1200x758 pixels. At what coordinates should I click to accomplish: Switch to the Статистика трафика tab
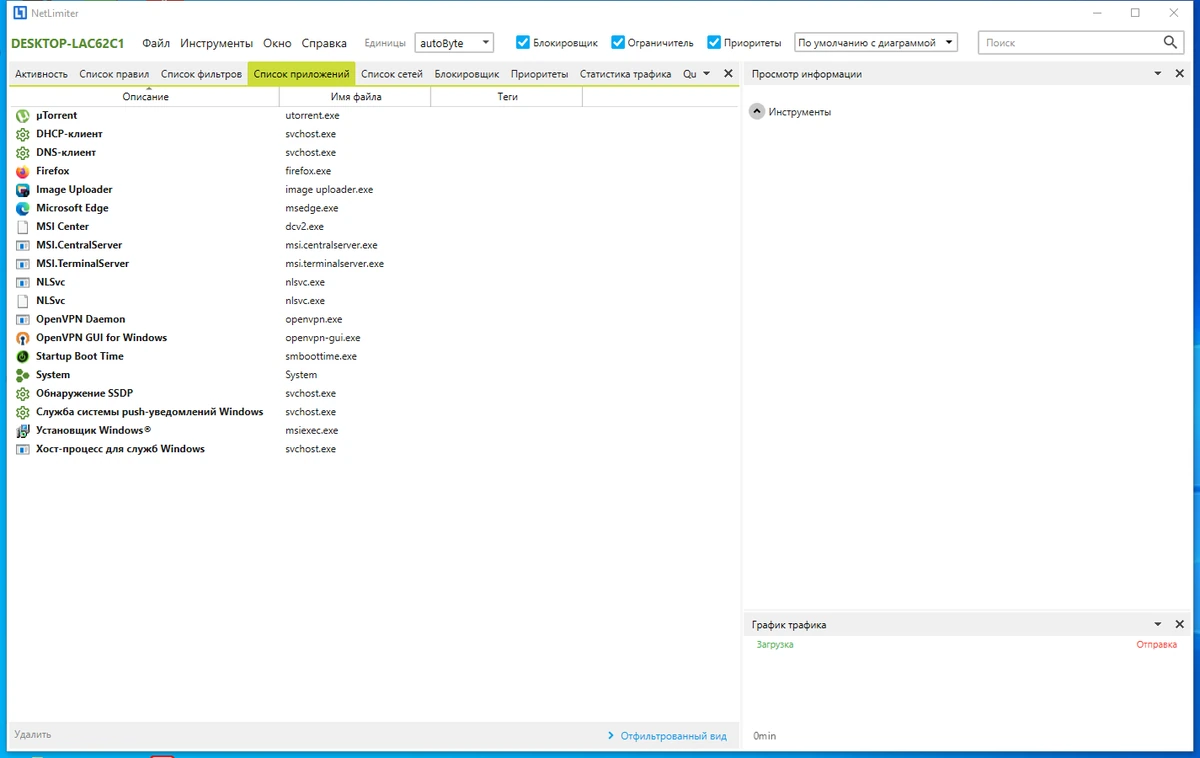pos(625,74)
